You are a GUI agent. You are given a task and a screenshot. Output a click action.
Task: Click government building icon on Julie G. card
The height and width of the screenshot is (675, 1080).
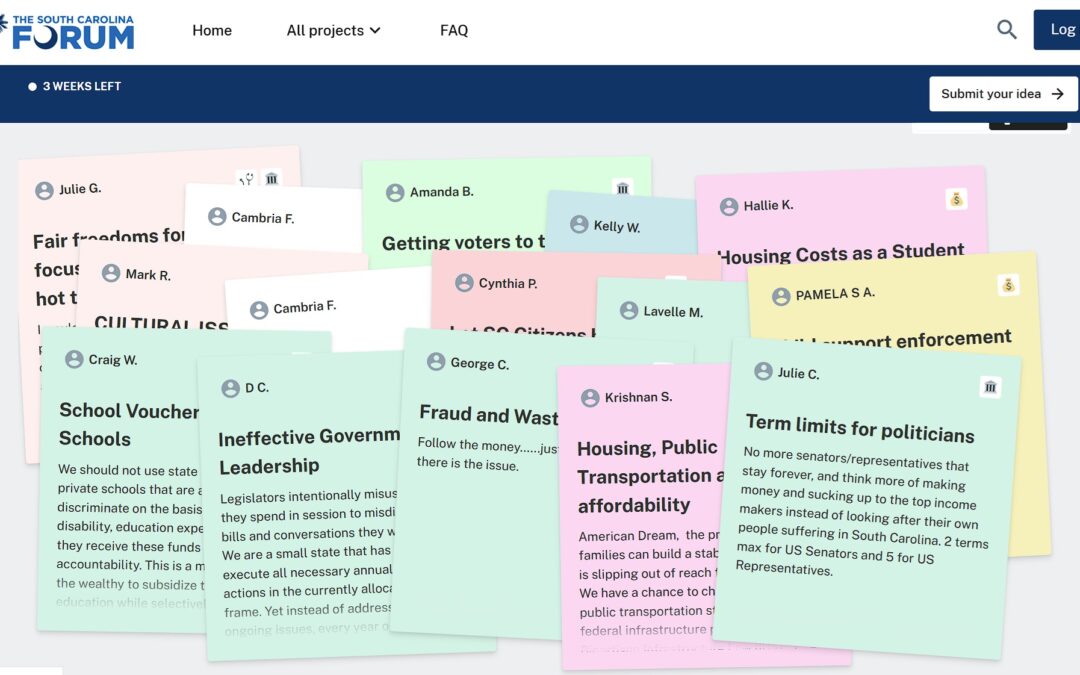click(272, 179)
